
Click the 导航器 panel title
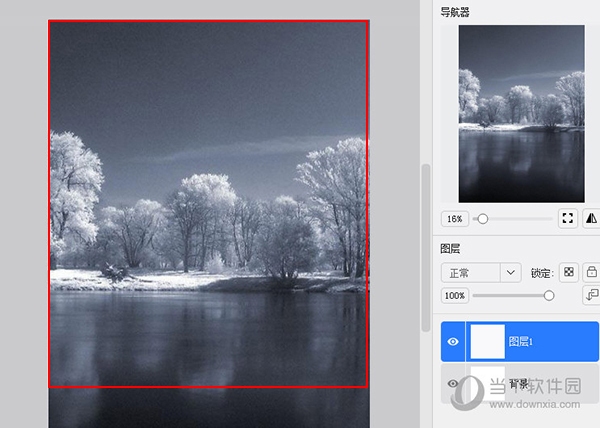(455, 12)
